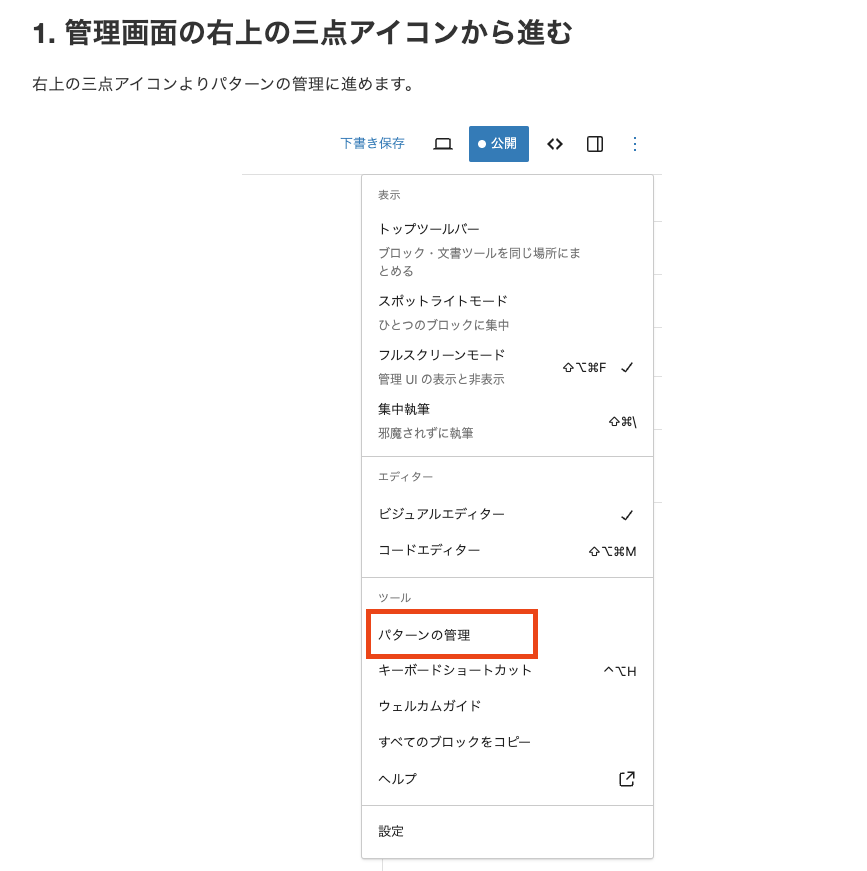Click the 公開 publish button
867x871 pixels.
pyautogui.click(x=498, y=144)
